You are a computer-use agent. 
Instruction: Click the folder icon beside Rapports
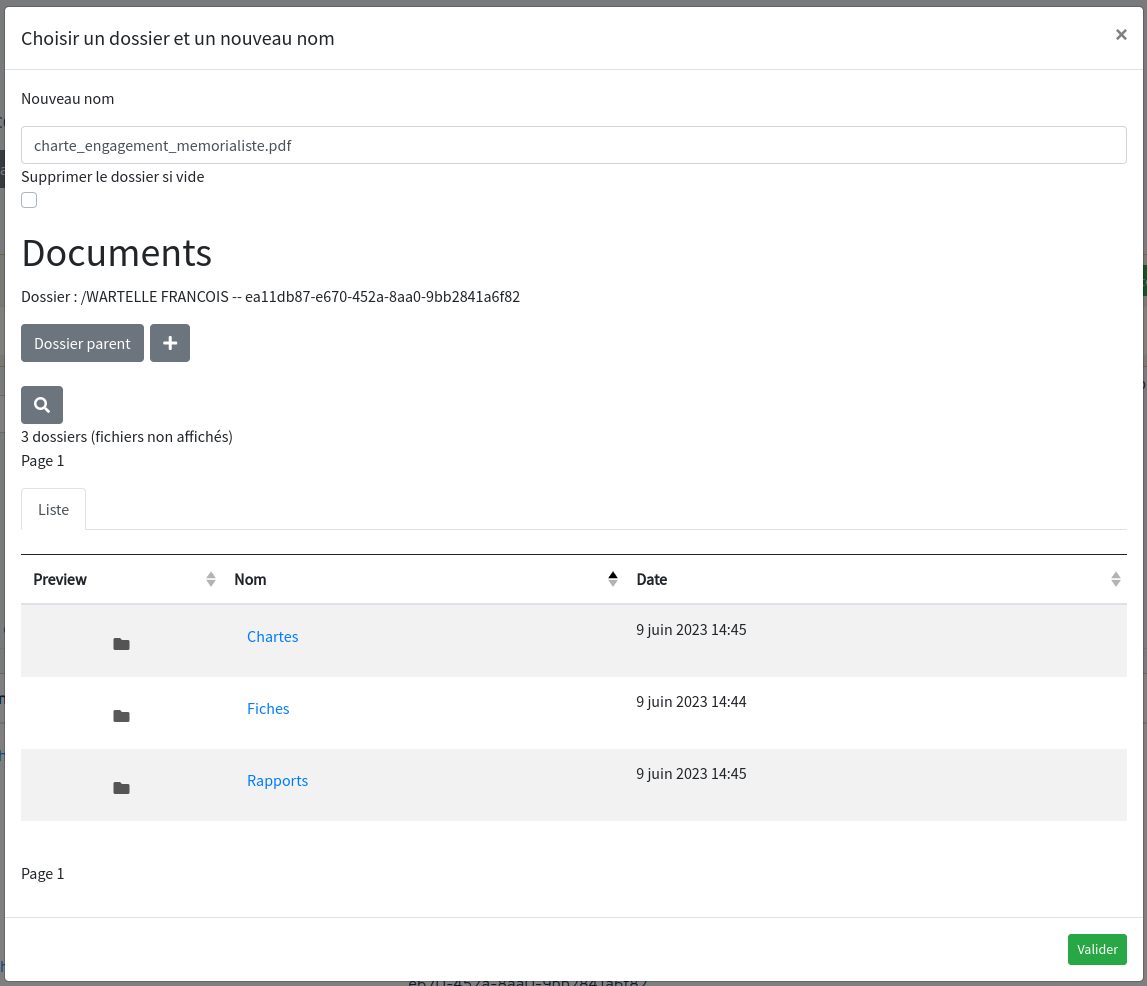[121, 788]
